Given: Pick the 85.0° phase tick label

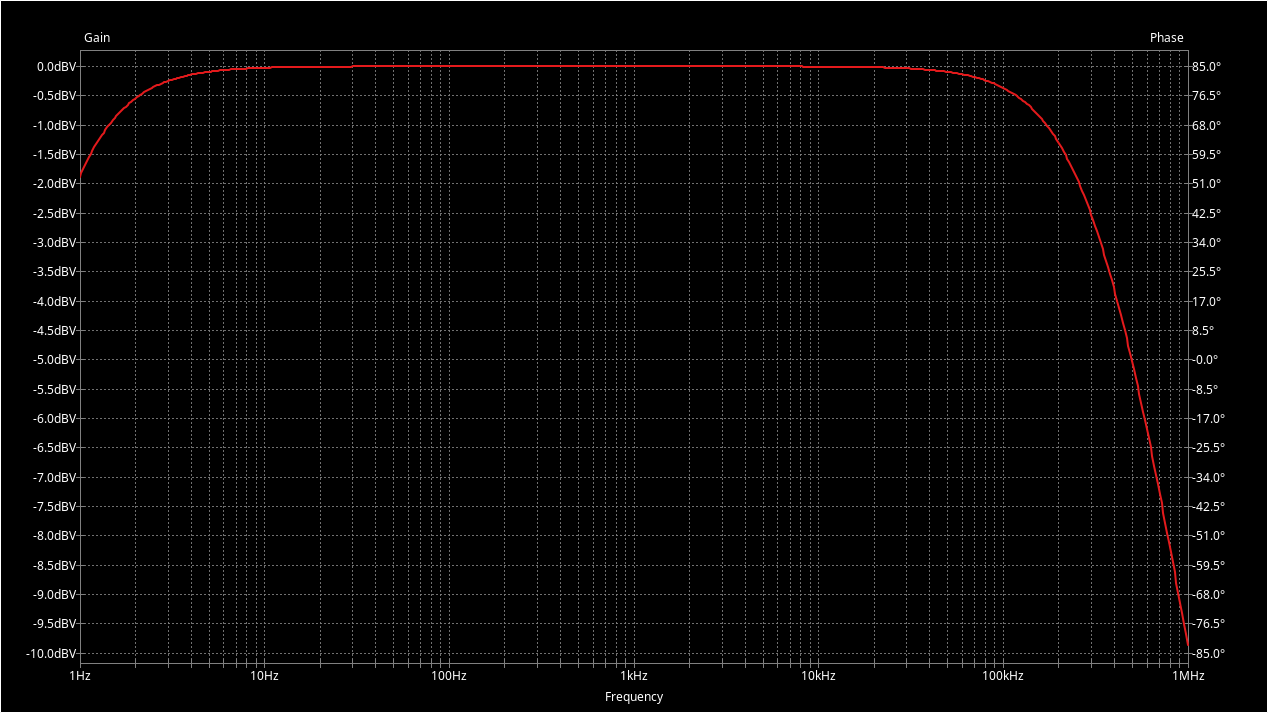Looking at the screenshot, I should pos(1207,67).
